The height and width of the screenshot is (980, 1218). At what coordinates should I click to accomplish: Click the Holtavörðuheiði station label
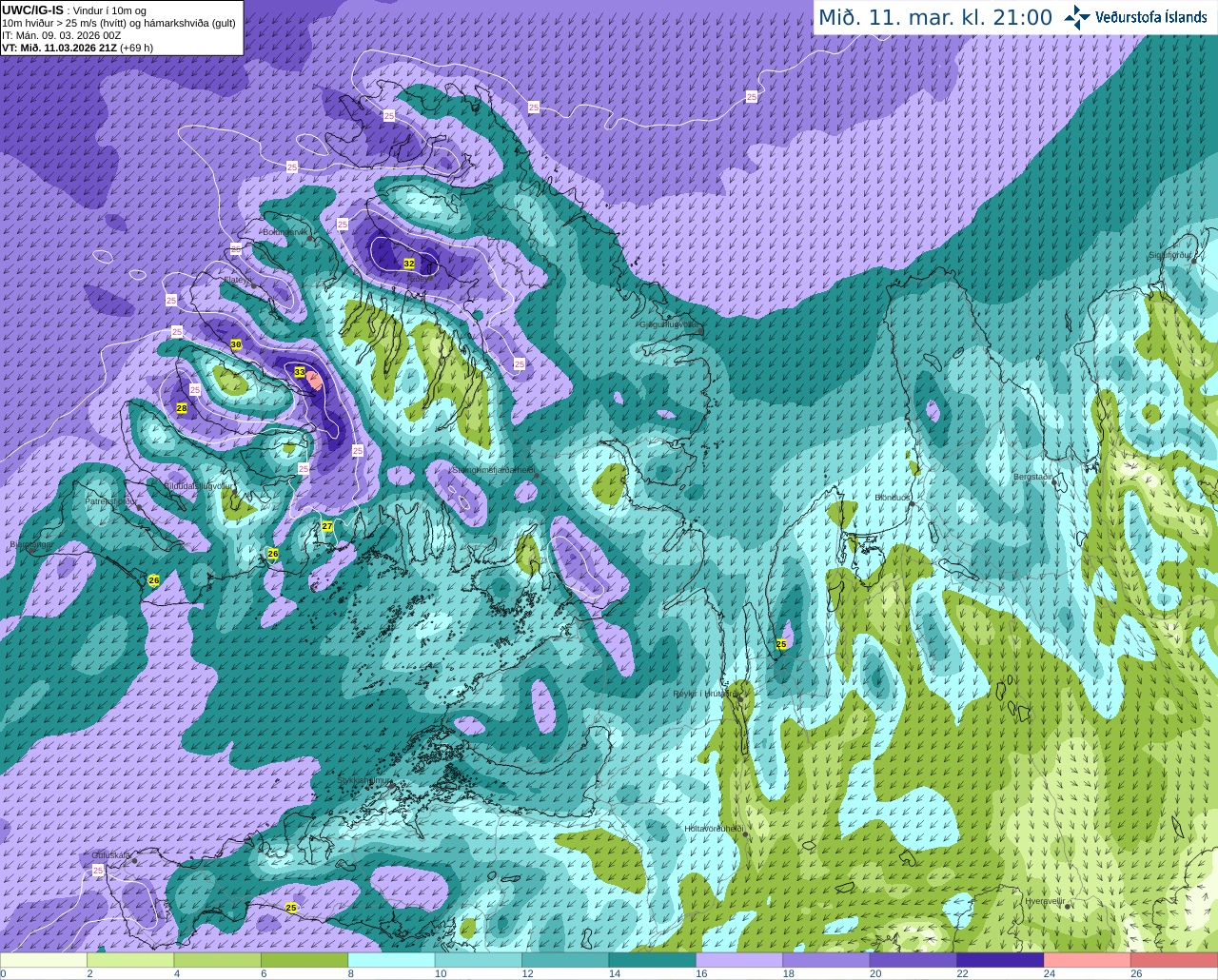[714, 829]
